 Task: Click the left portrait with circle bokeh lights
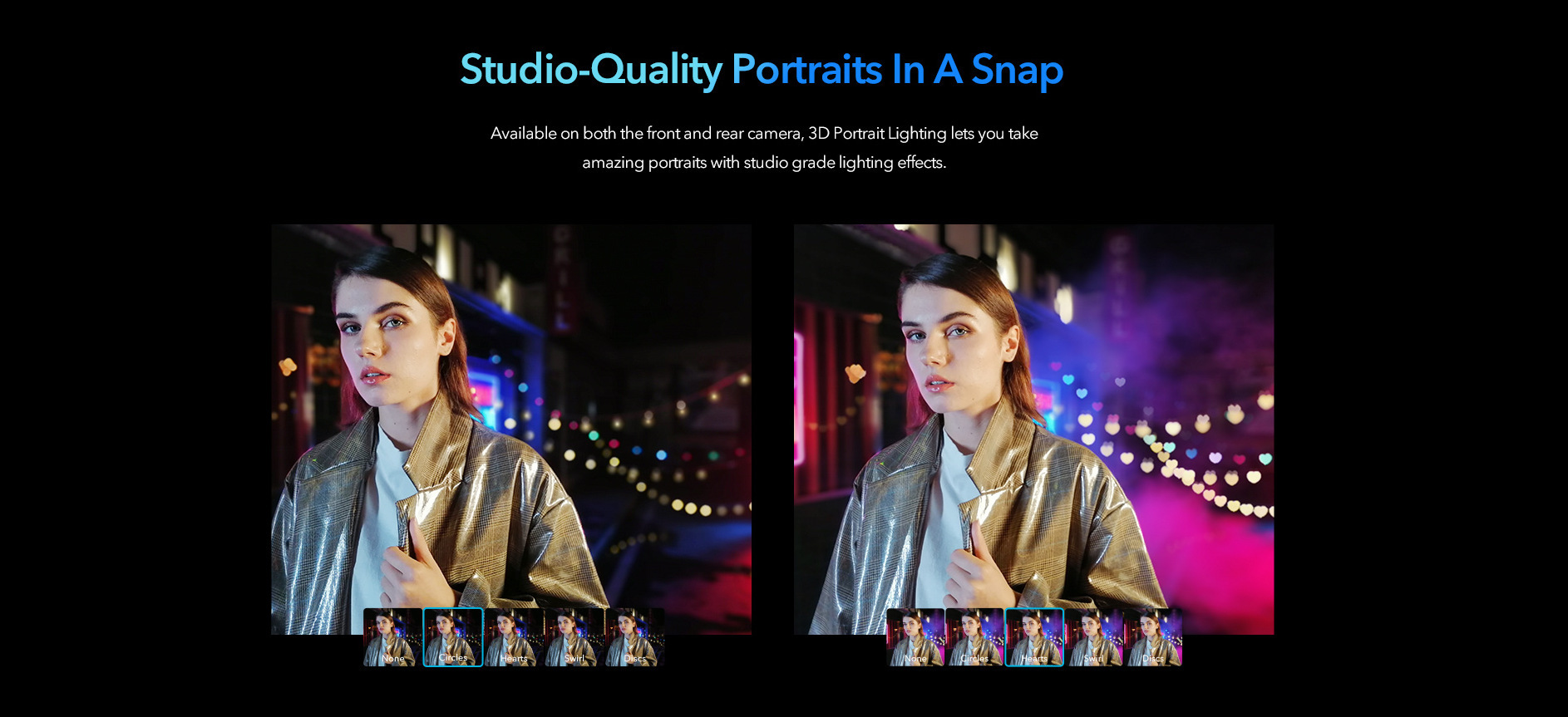point(510,415)
